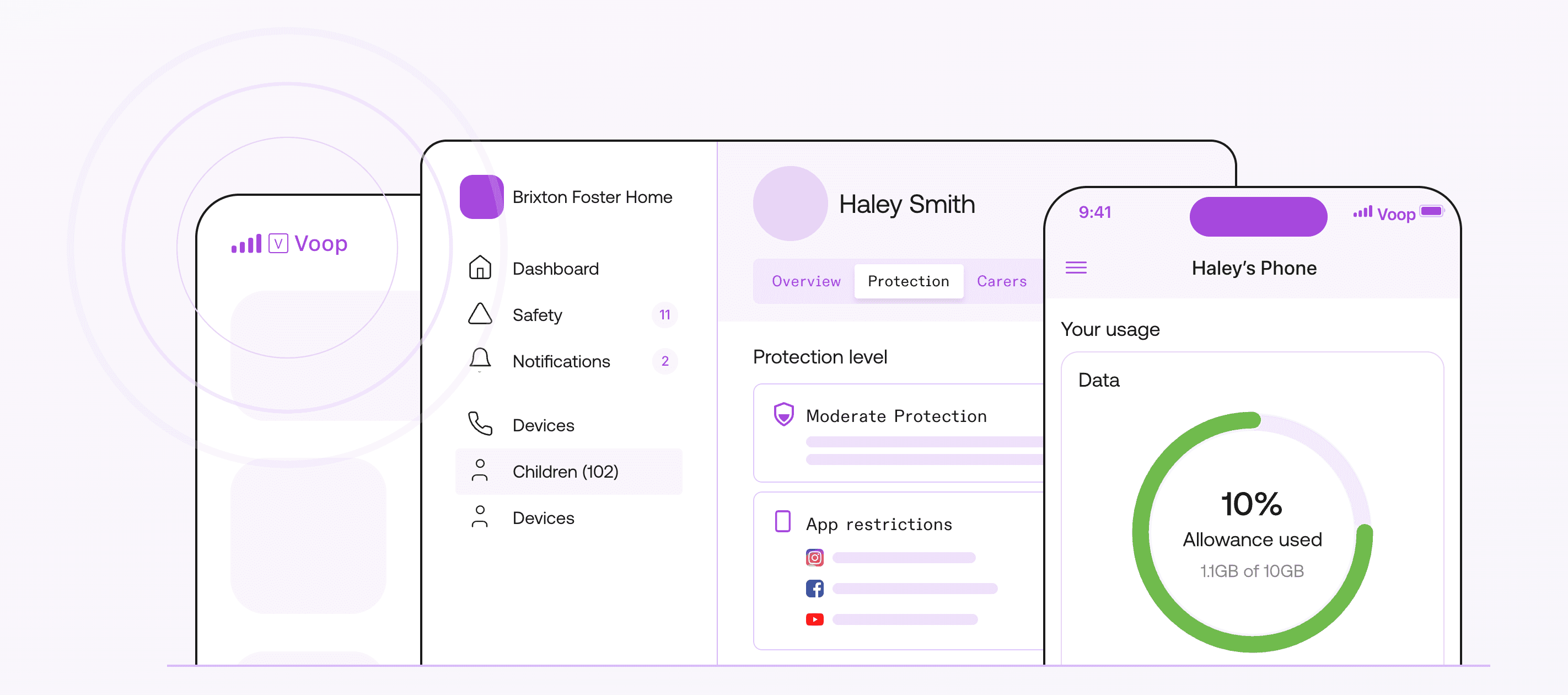This screenshot has width=1568, height=695.
Task: Click the Notifications bell icon
Action: coord(480,360)
